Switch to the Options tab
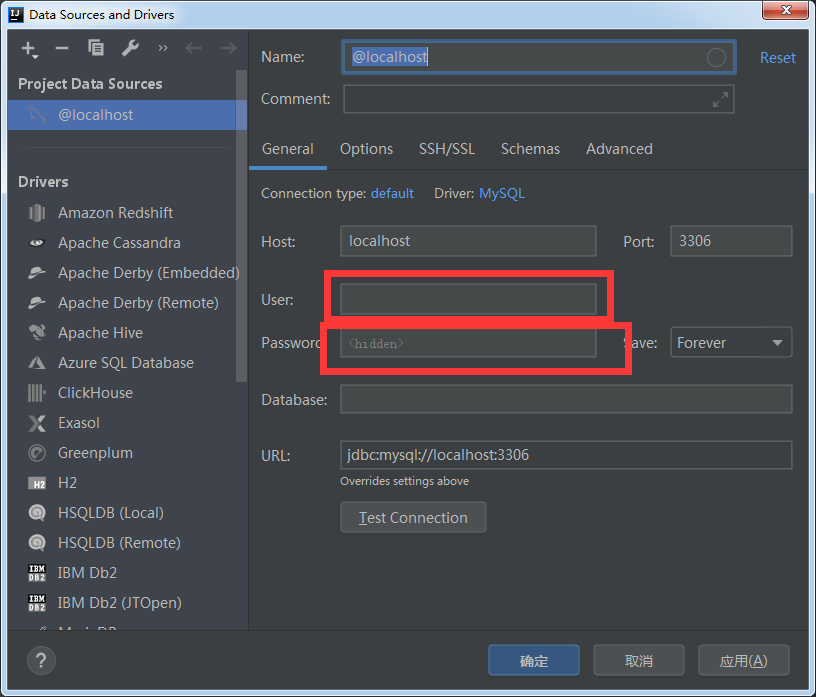816x697 pixels. point(366,149)
